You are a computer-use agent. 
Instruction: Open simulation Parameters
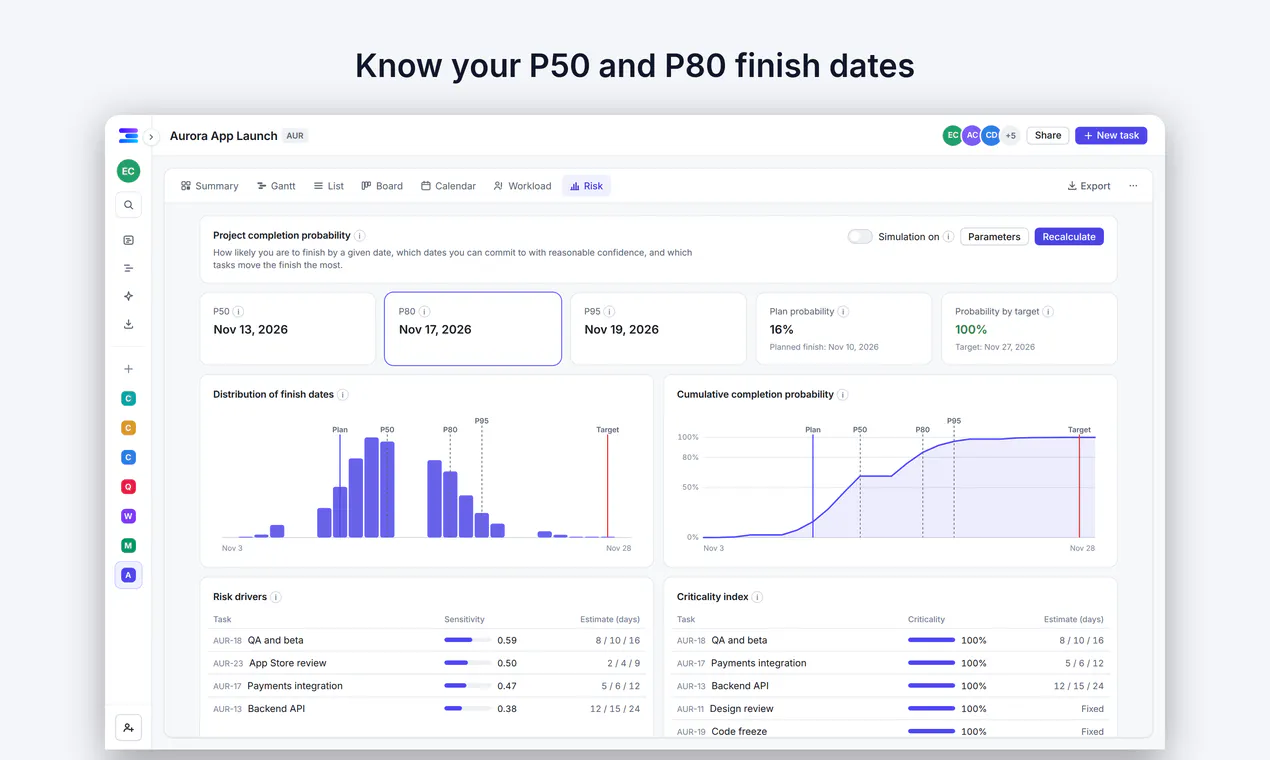click(994, 237)
